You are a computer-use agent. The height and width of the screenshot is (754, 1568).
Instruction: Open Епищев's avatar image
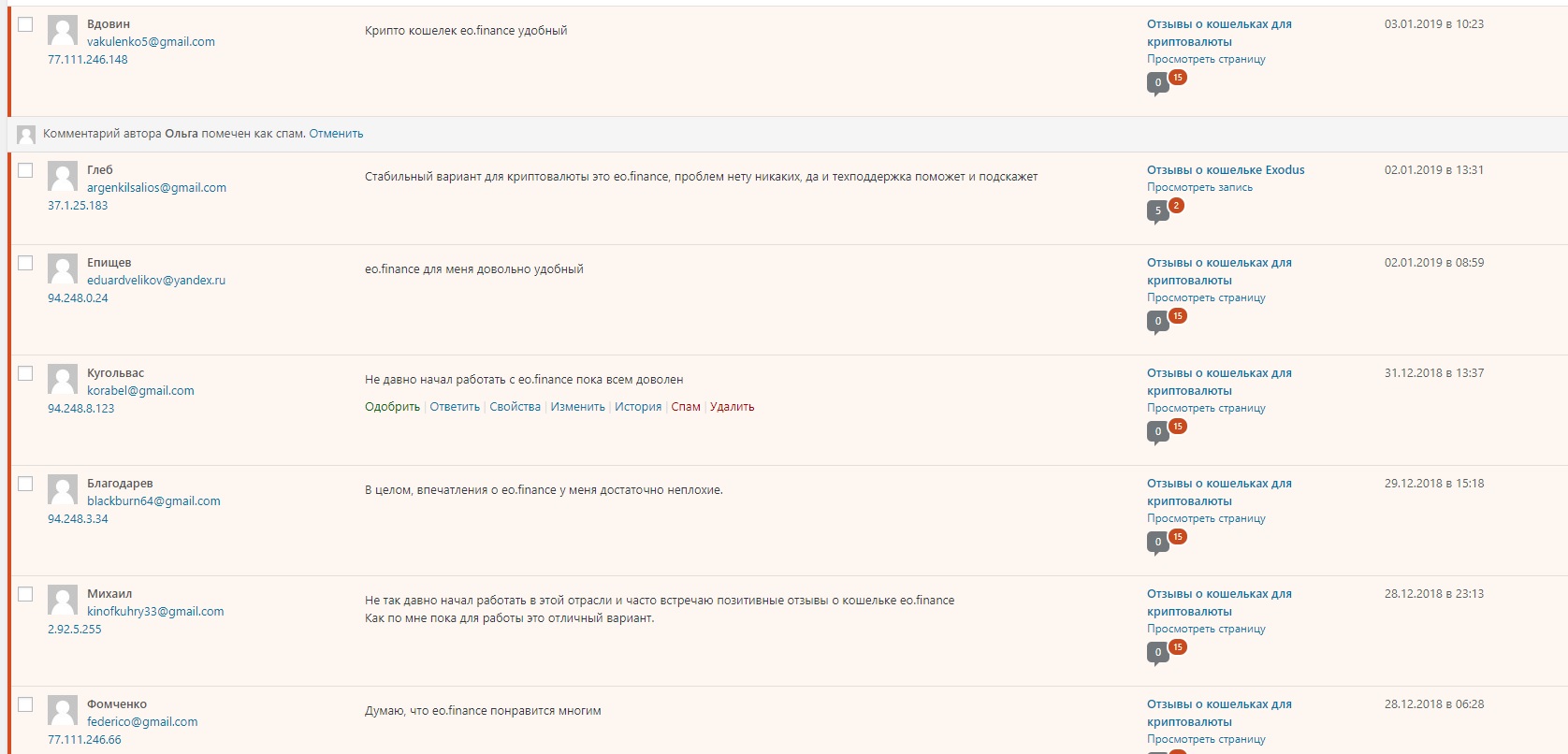[x=63, y=269]
